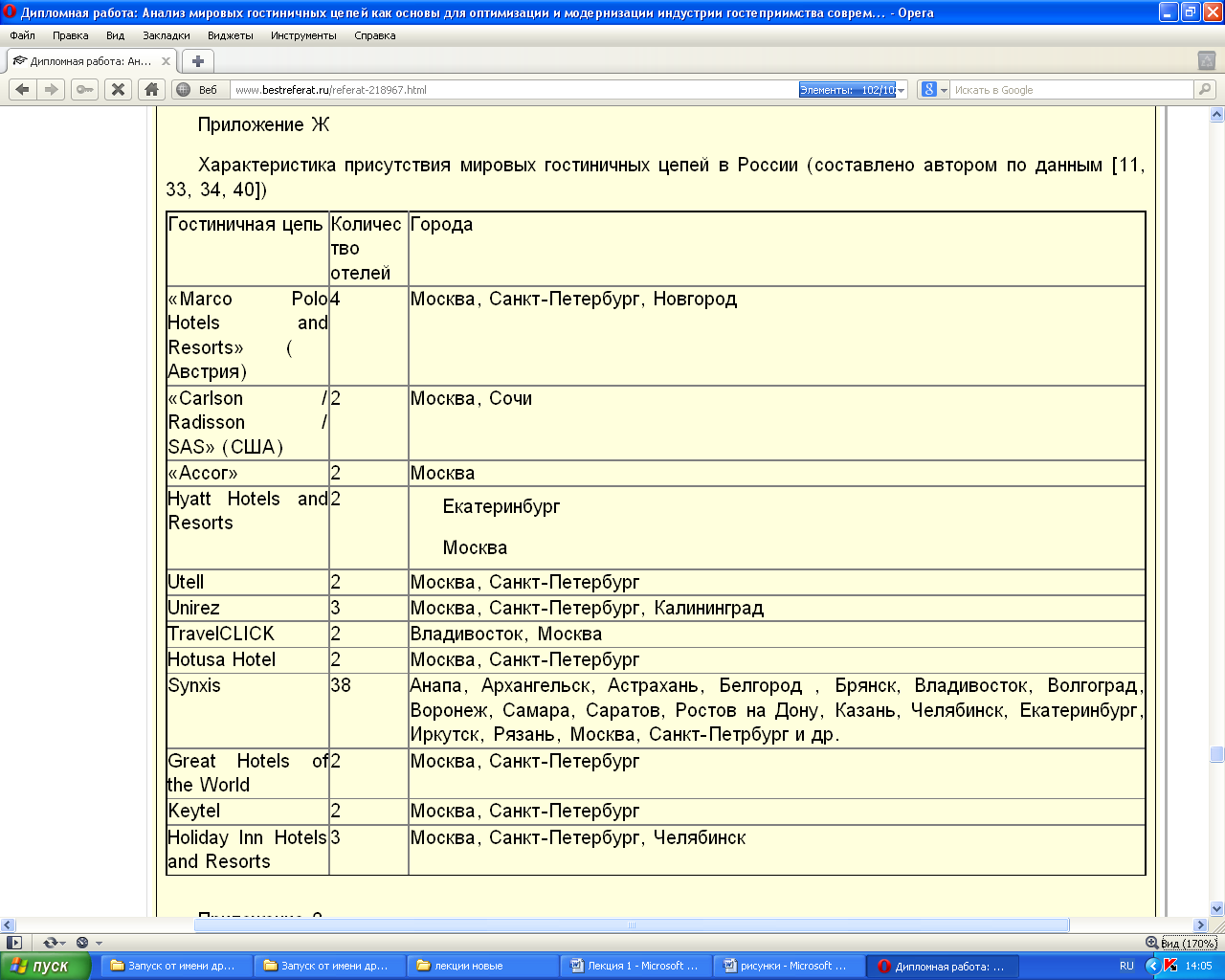Click the Kaspersky tray icon
This screenshot has width=1225, height=980.
[1170, 966]
